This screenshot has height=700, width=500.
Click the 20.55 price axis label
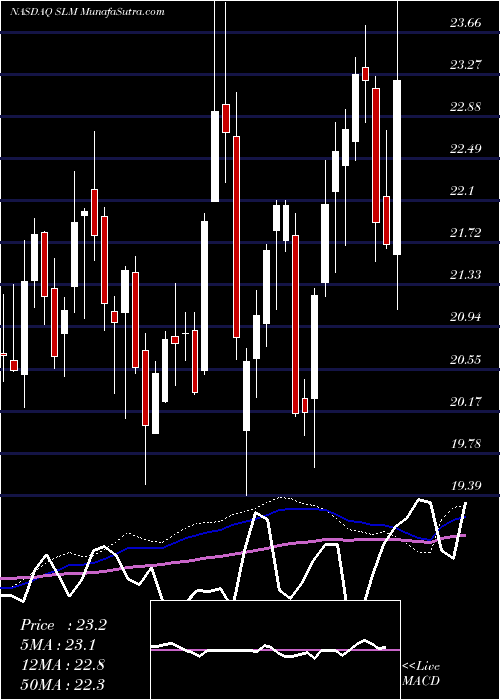465,359
